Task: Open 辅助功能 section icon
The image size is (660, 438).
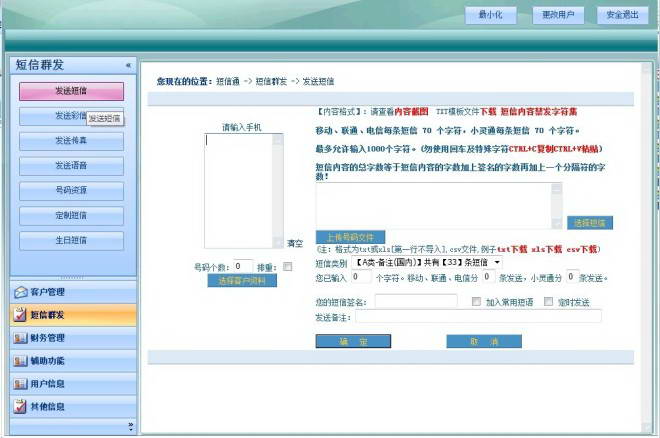Action: tap(20, 361)
